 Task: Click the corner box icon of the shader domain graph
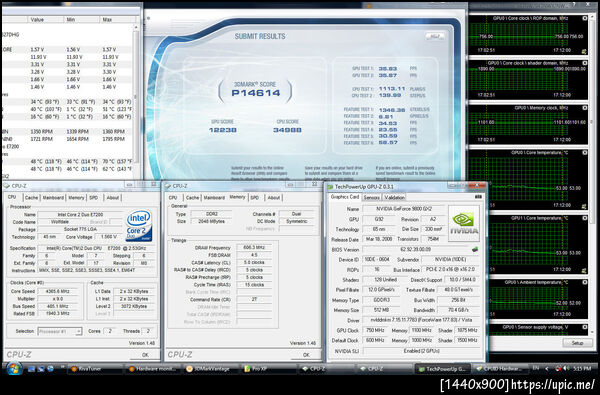(585, 63)
